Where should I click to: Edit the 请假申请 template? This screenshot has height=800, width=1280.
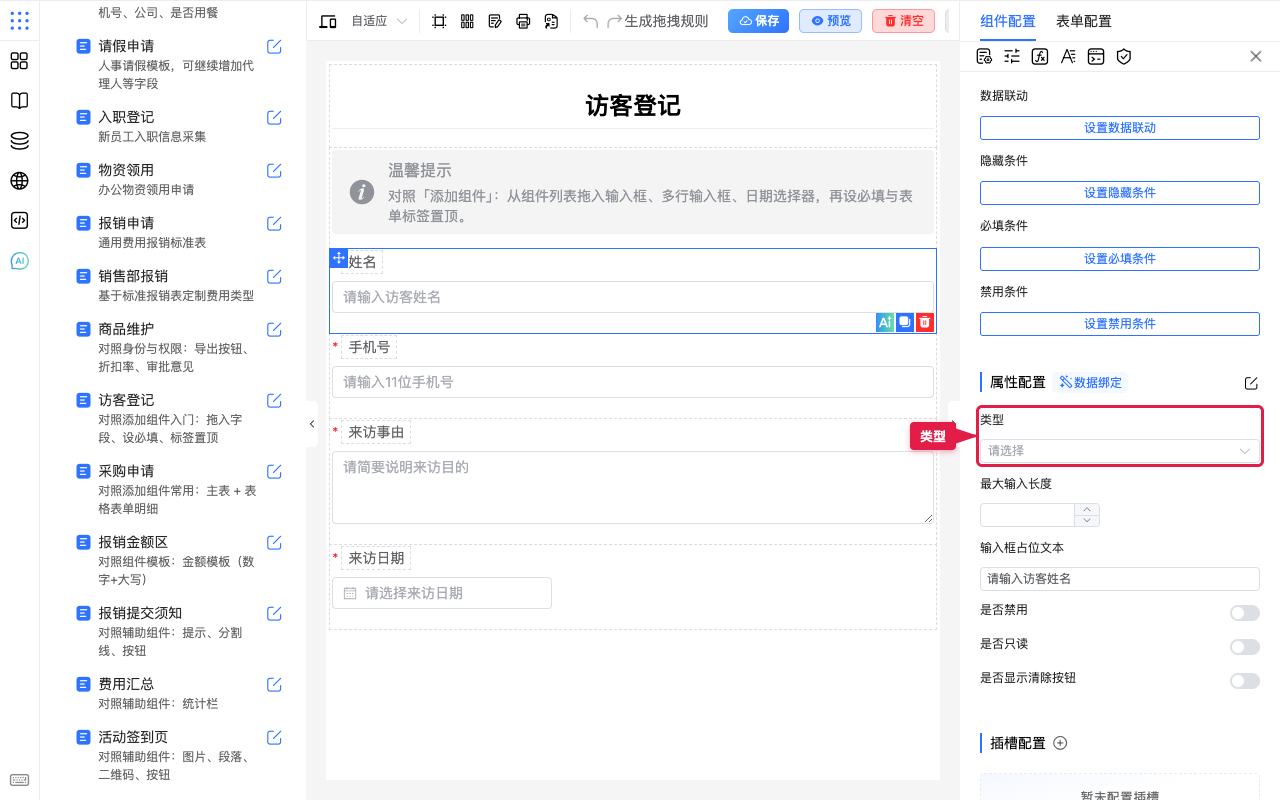pos(274,46)
